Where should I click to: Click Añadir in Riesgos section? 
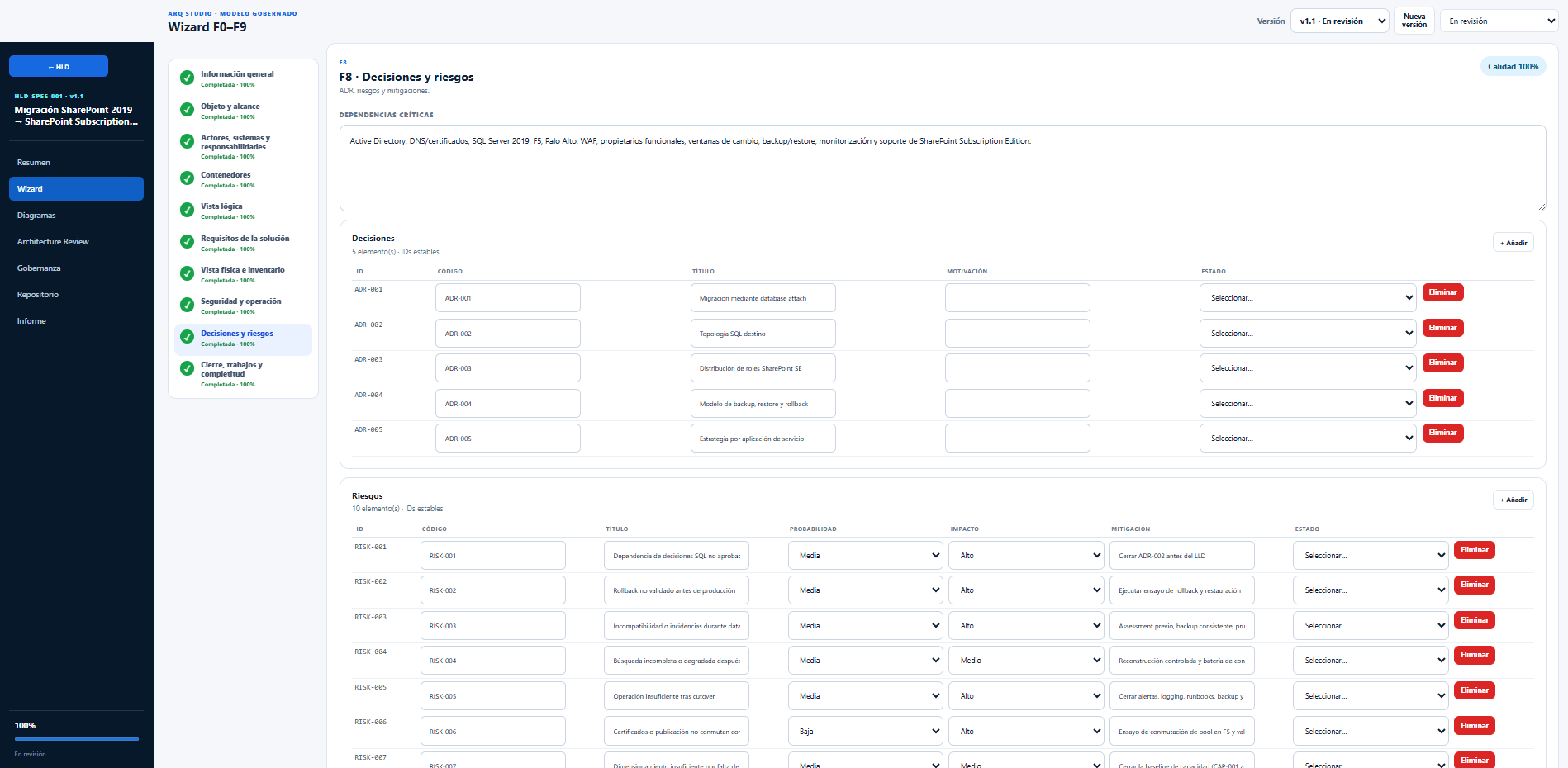[1513, 500]
